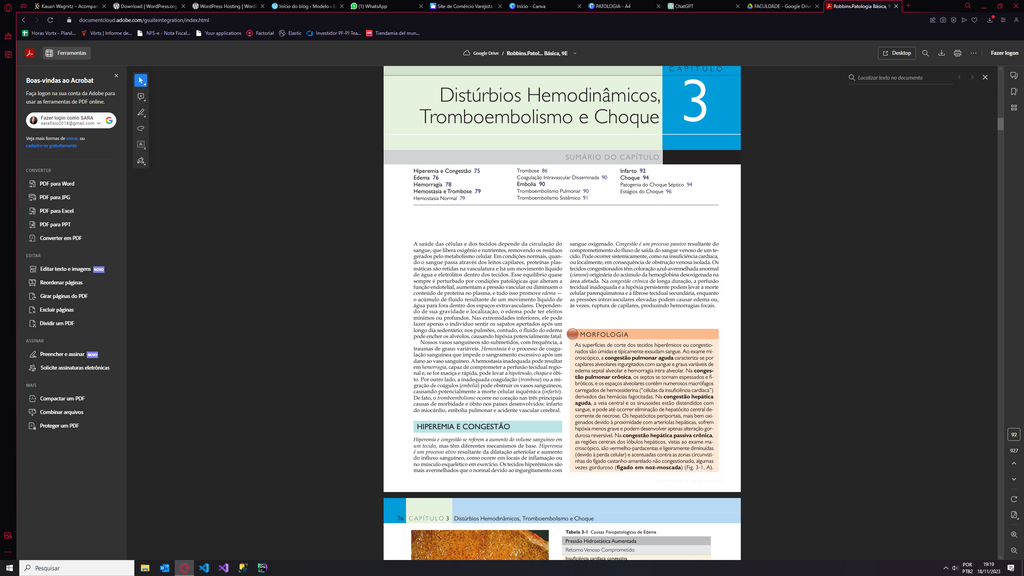Screen dimensions: 1024x576
Task: Select the arrow selection tool
Action: click(x=141, y=80)
